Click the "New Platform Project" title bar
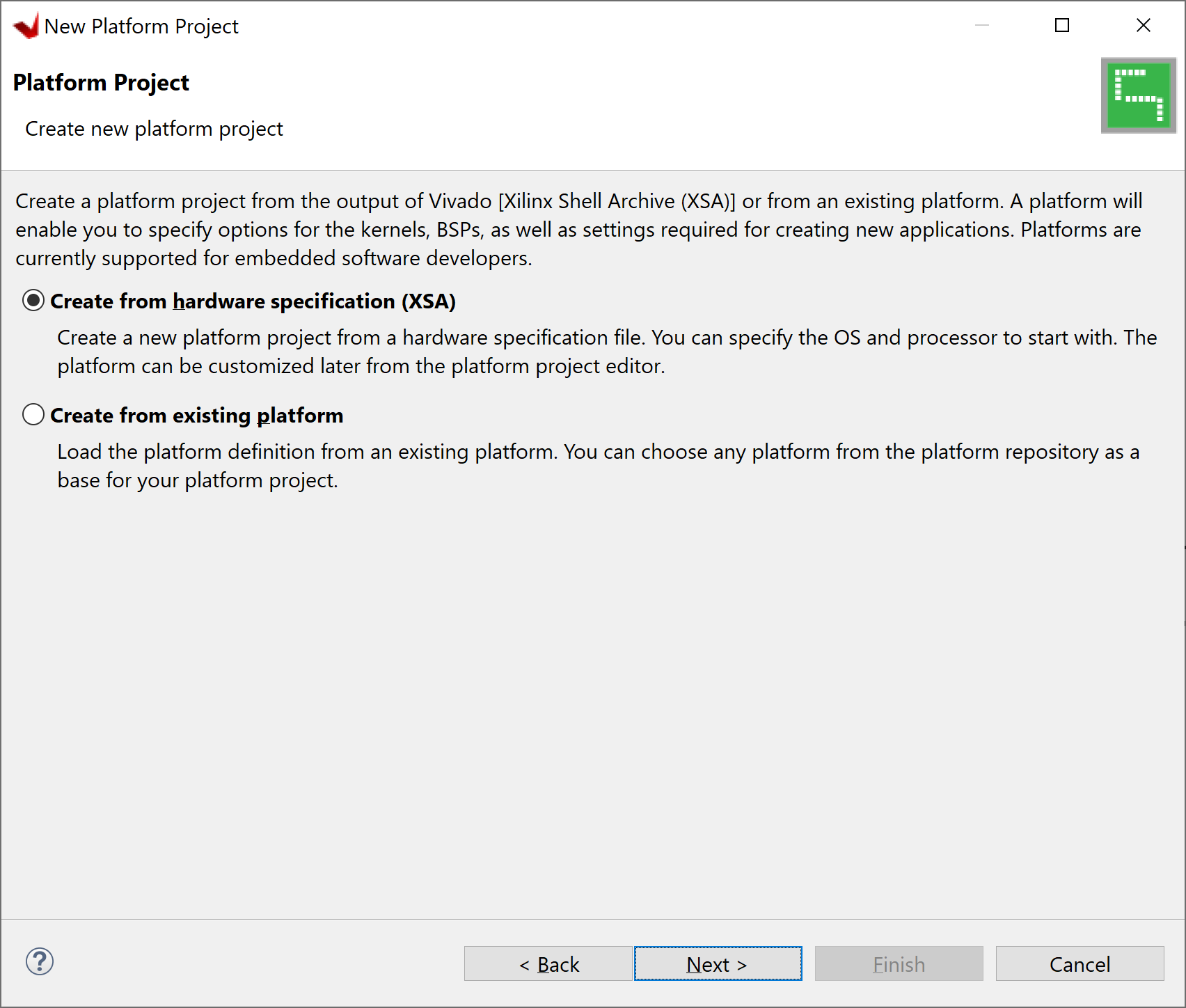The width and height of the screenshot is (1186, 1008). pos(141,26)
